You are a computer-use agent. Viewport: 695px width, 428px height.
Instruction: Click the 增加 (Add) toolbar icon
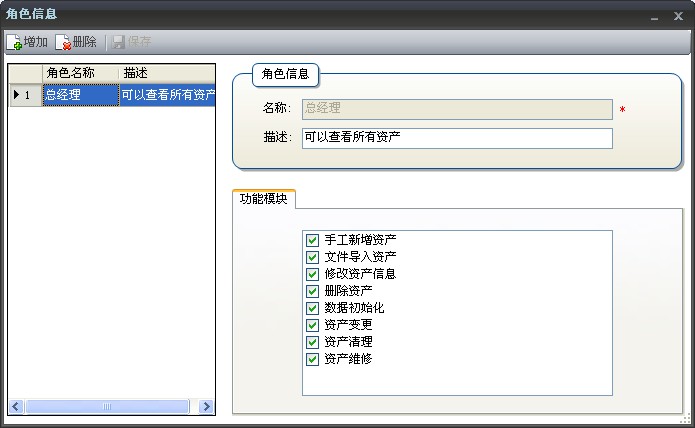[15, 42]
